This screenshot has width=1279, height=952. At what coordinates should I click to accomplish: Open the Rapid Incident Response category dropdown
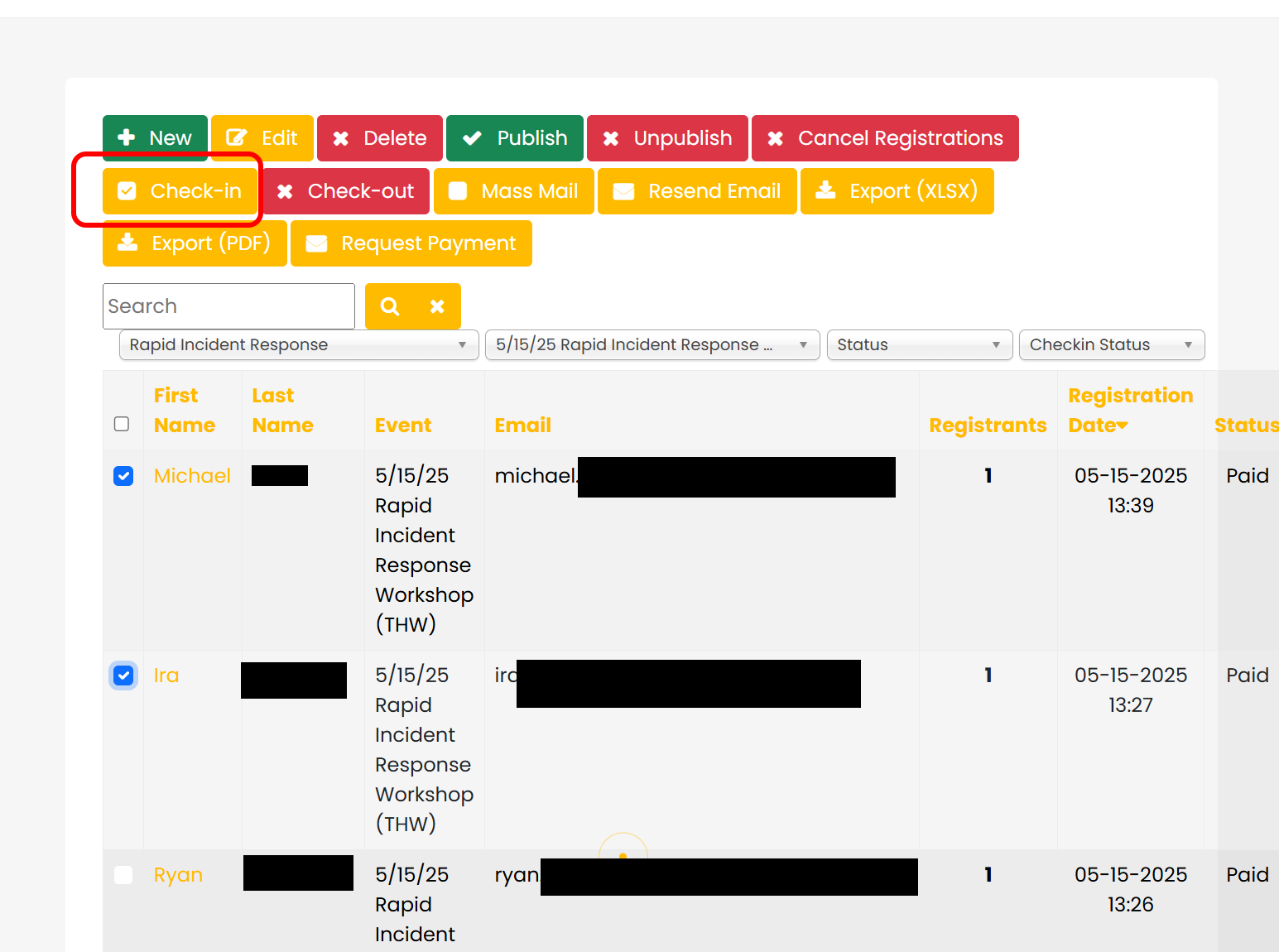click(x=298, y=345)
